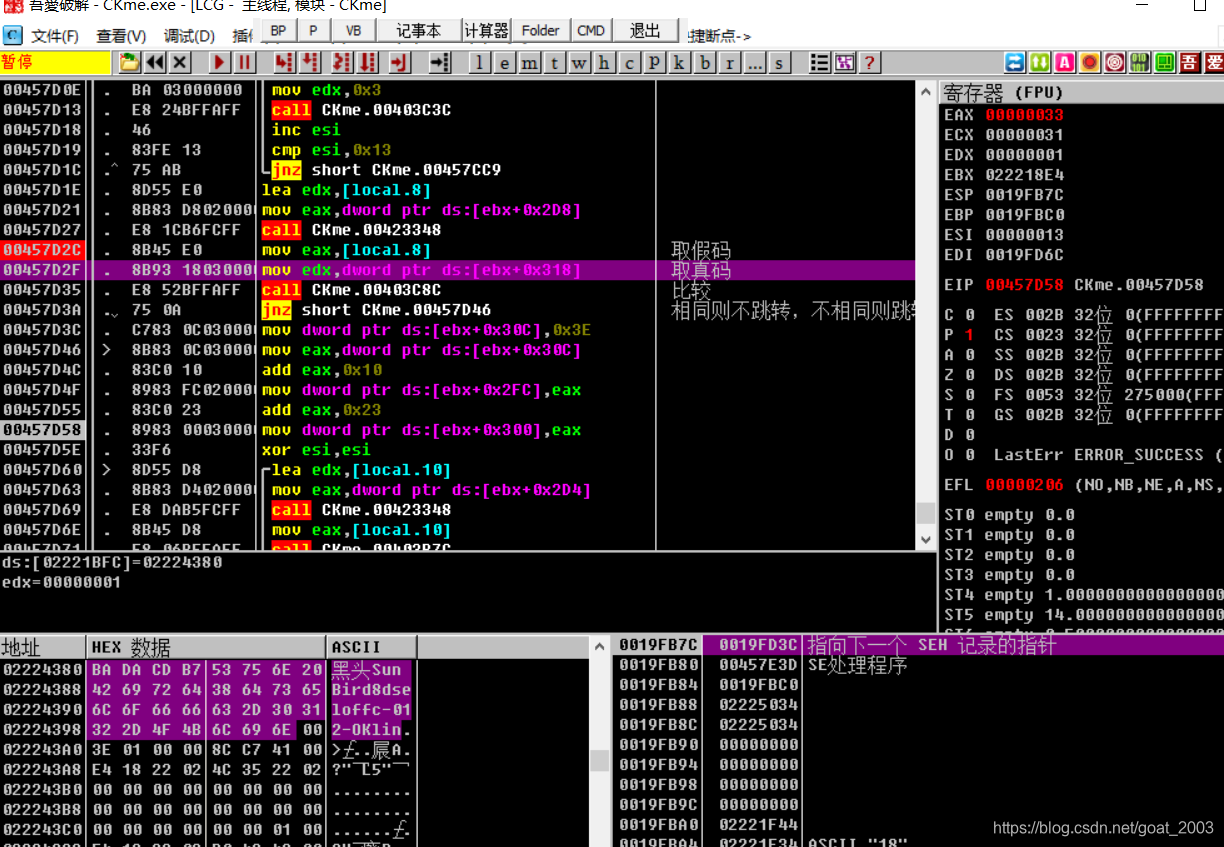Click the Step Over toolbar icon
Viewport: 1224px width, 847px height.
click(310, 63)
